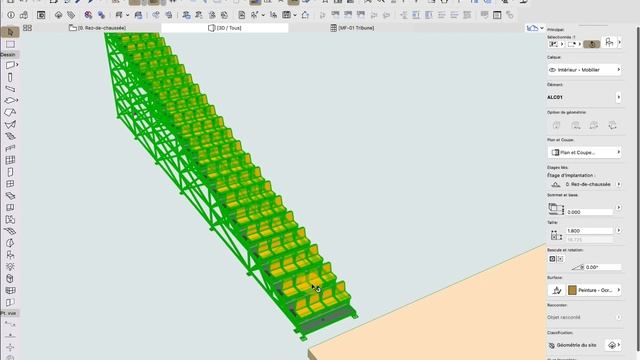This screenshot has width=640, height=360.
Task: Click the tag toolbar icon
Action: [71, 15]
